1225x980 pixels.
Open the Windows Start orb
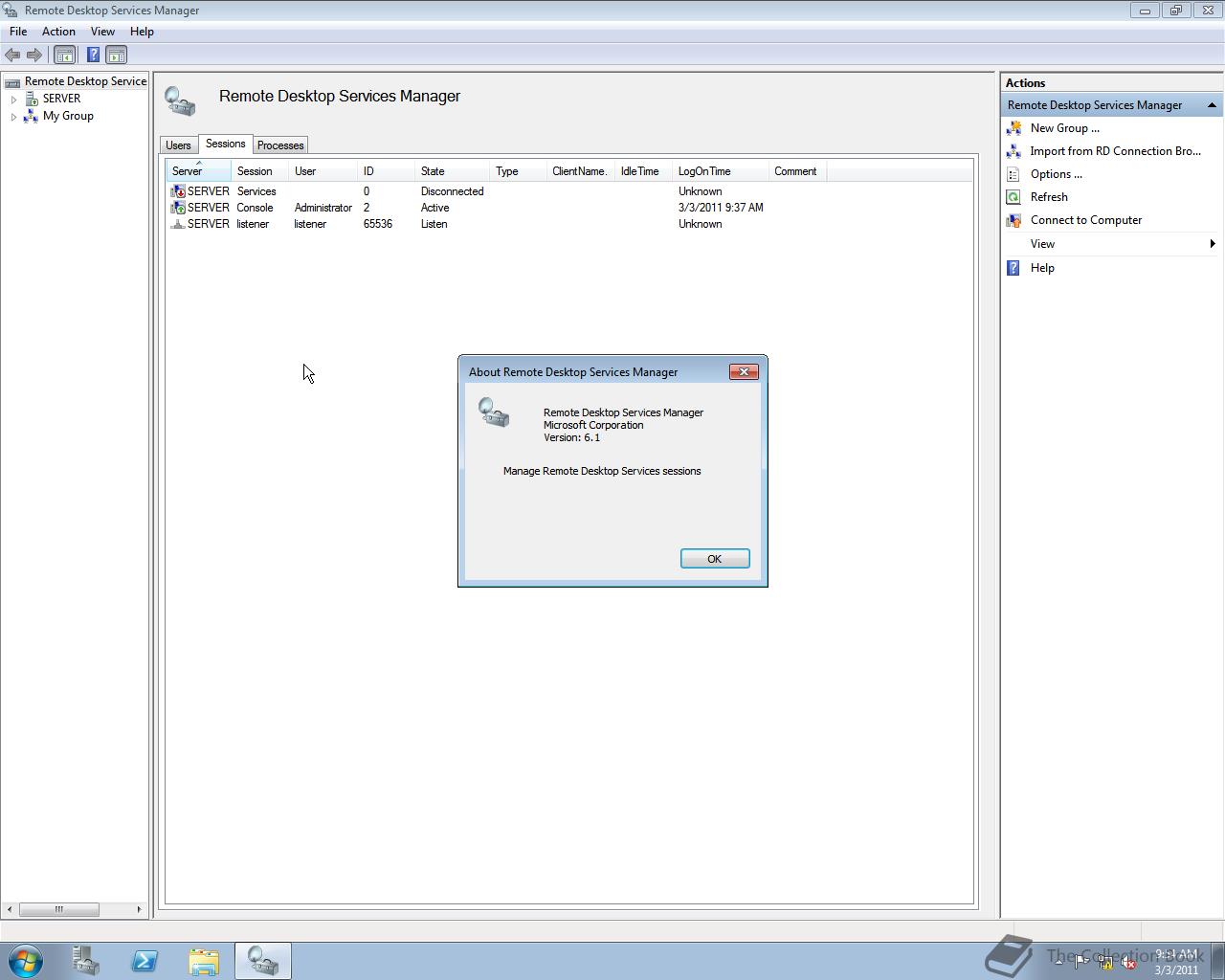(25, 961)
